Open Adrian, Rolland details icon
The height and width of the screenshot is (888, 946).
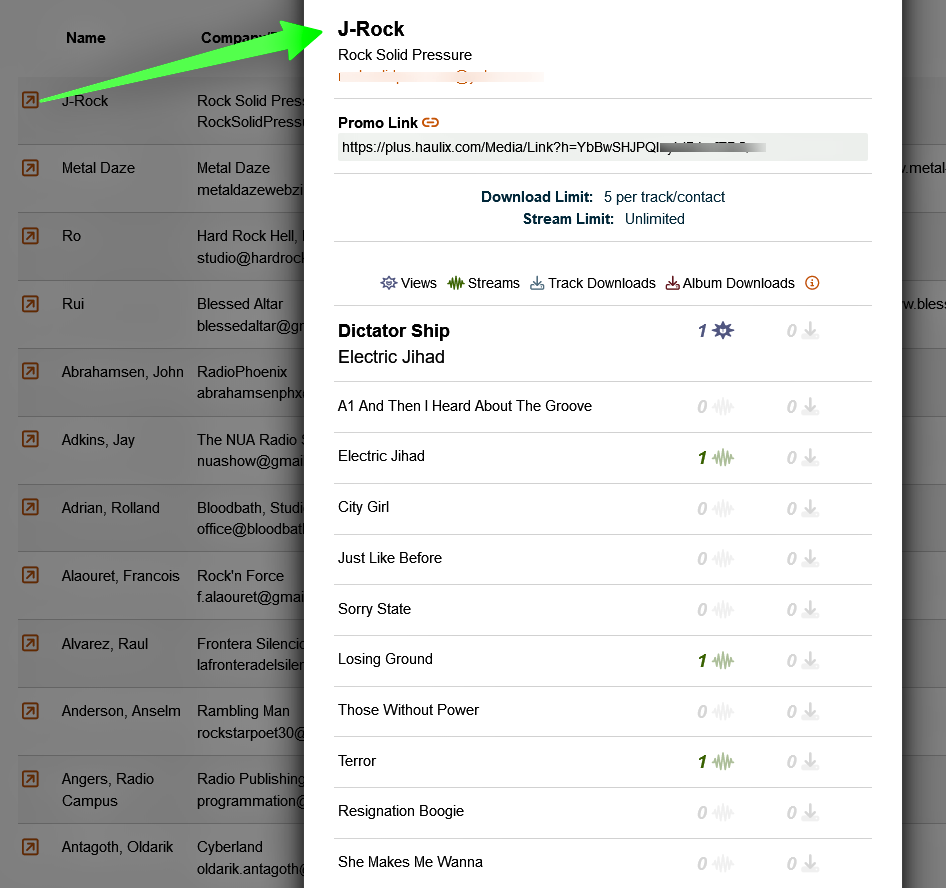(x=30, y=507)
